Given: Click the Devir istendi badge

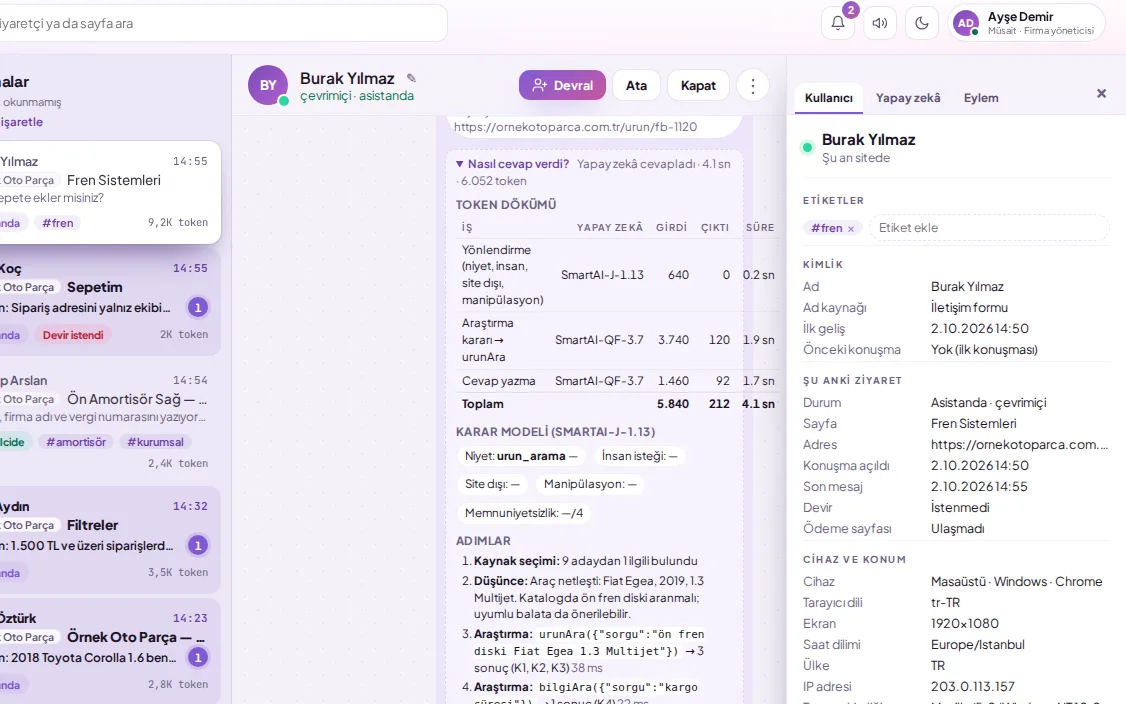Looking at the screenshot, I should point(73,335).
